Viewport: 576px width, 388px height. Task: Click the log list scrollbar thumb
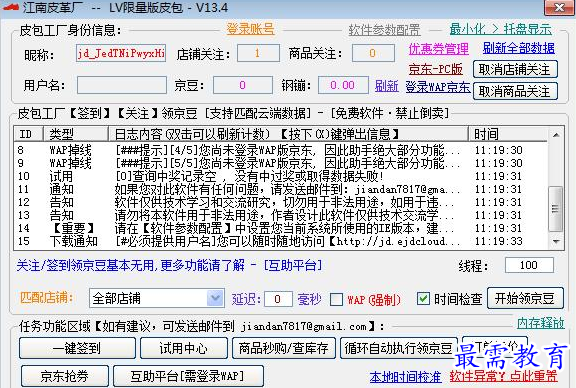[555, 208]
